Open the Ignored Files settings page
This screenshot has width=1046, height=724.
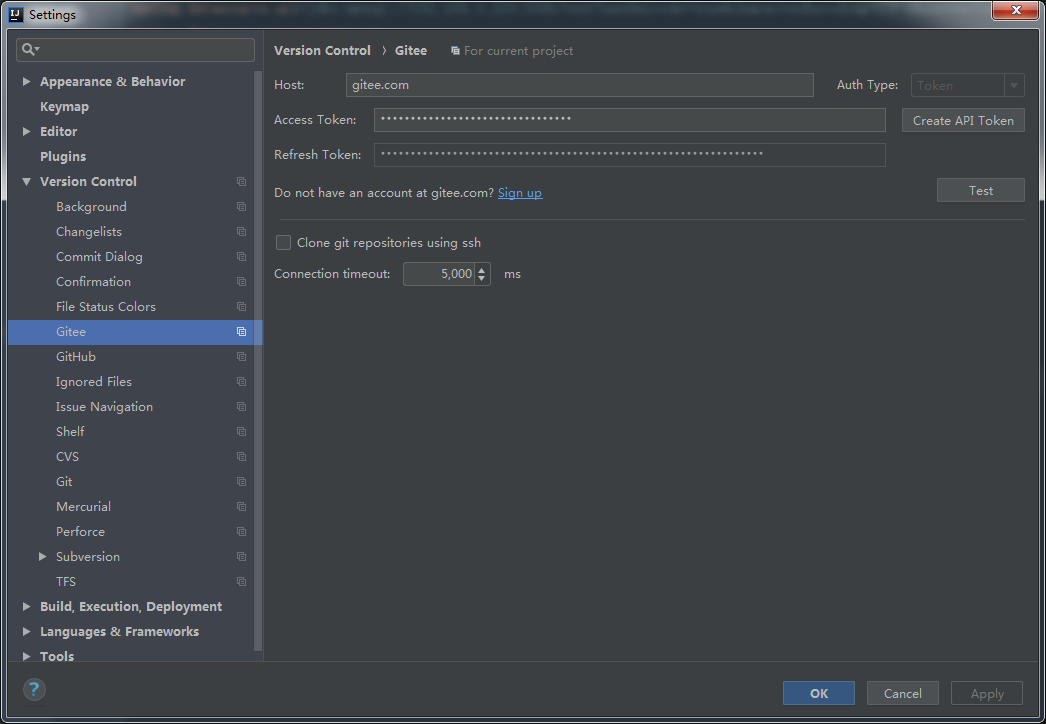93,382
